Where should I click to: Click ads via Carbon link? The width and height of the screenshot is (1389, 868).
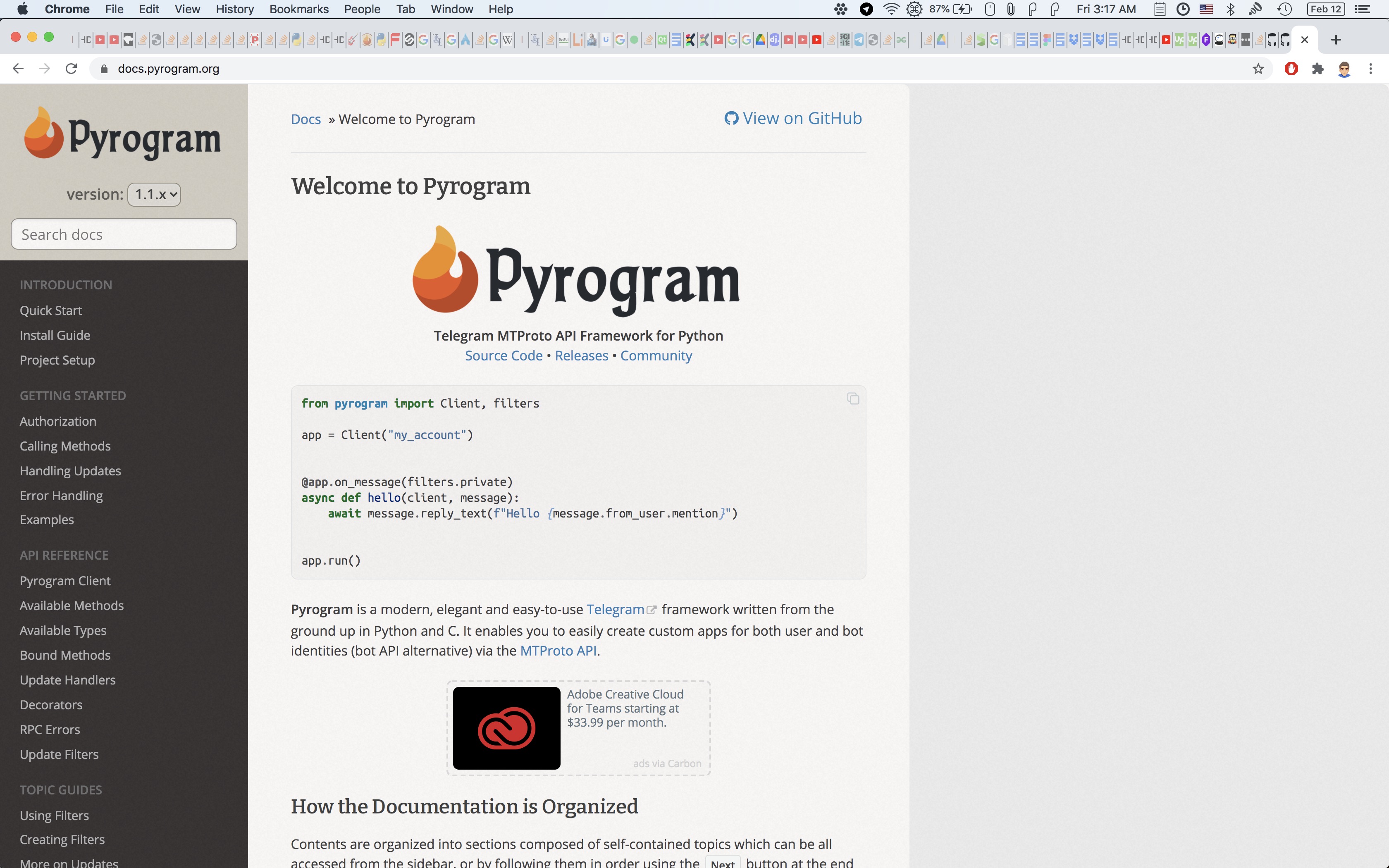(667, 763)
